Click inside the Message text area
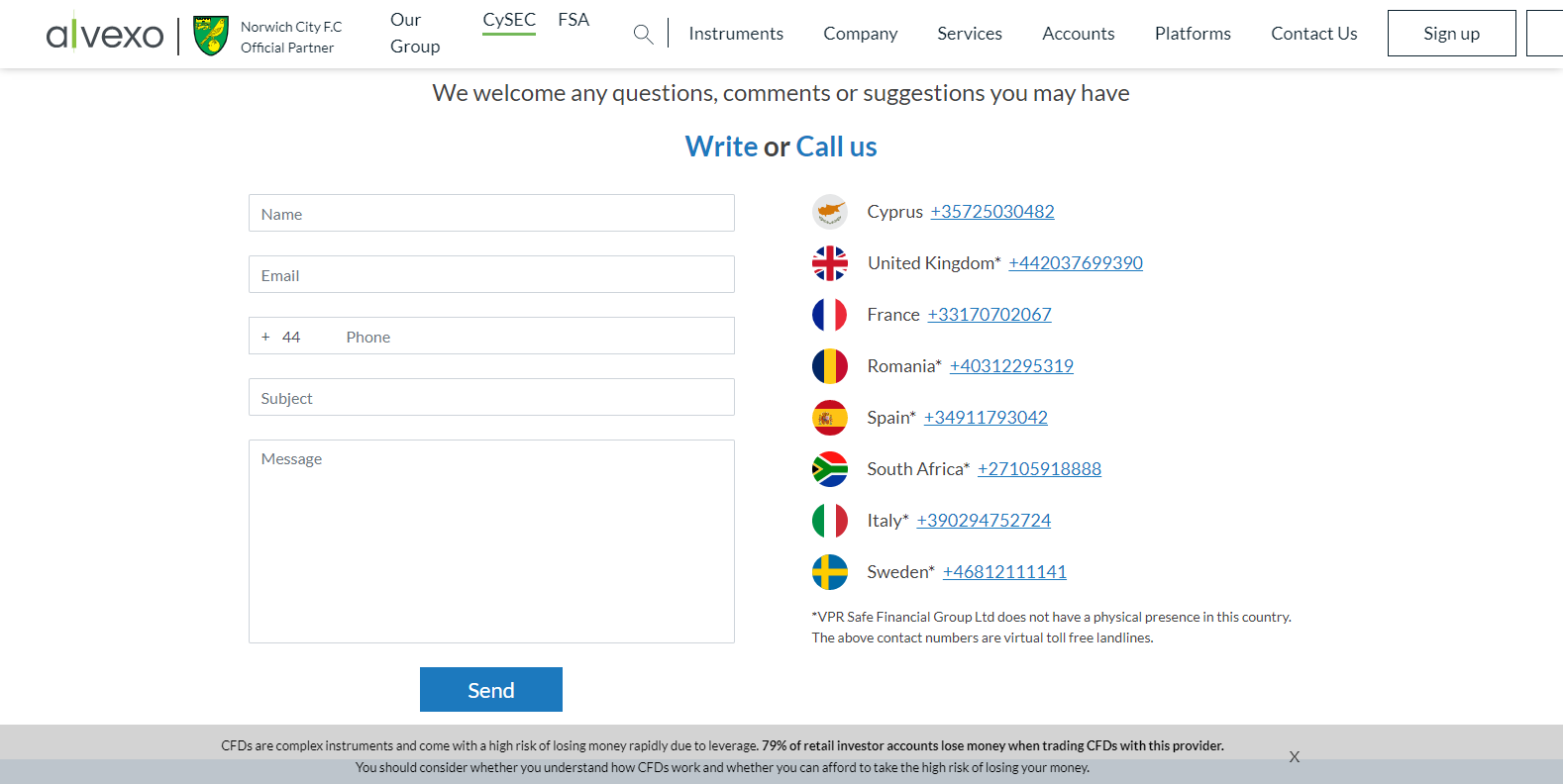 491,541
